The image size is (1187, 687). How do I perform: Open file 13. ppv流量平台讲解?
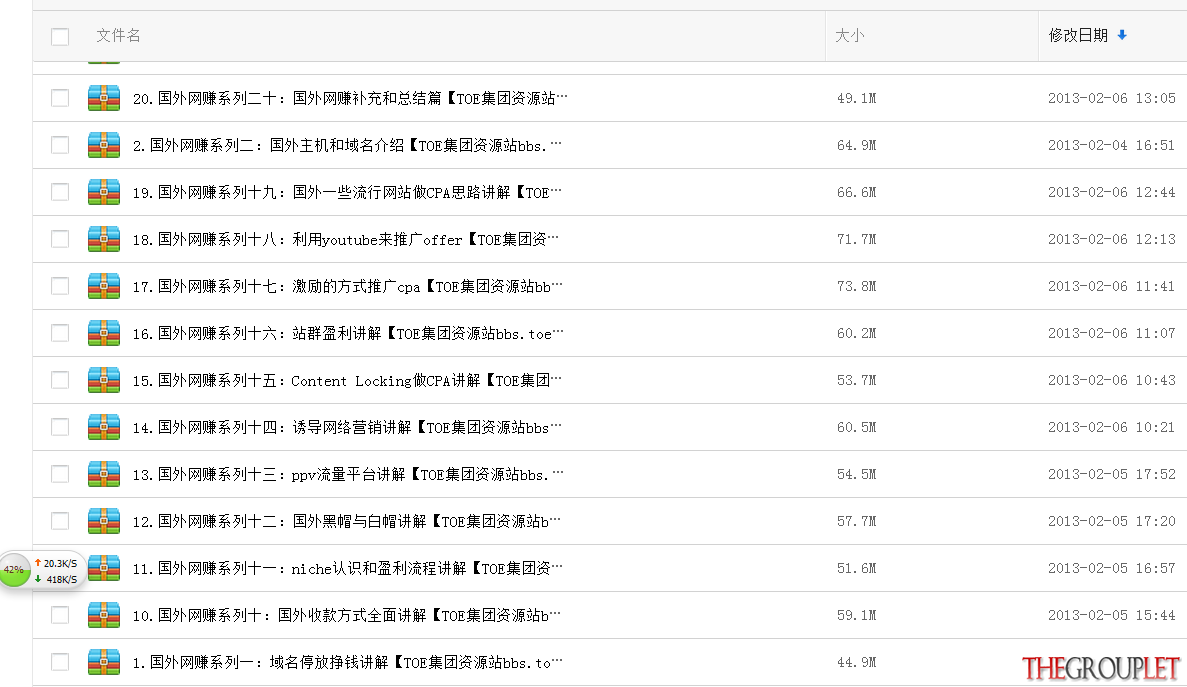(348, 474)
